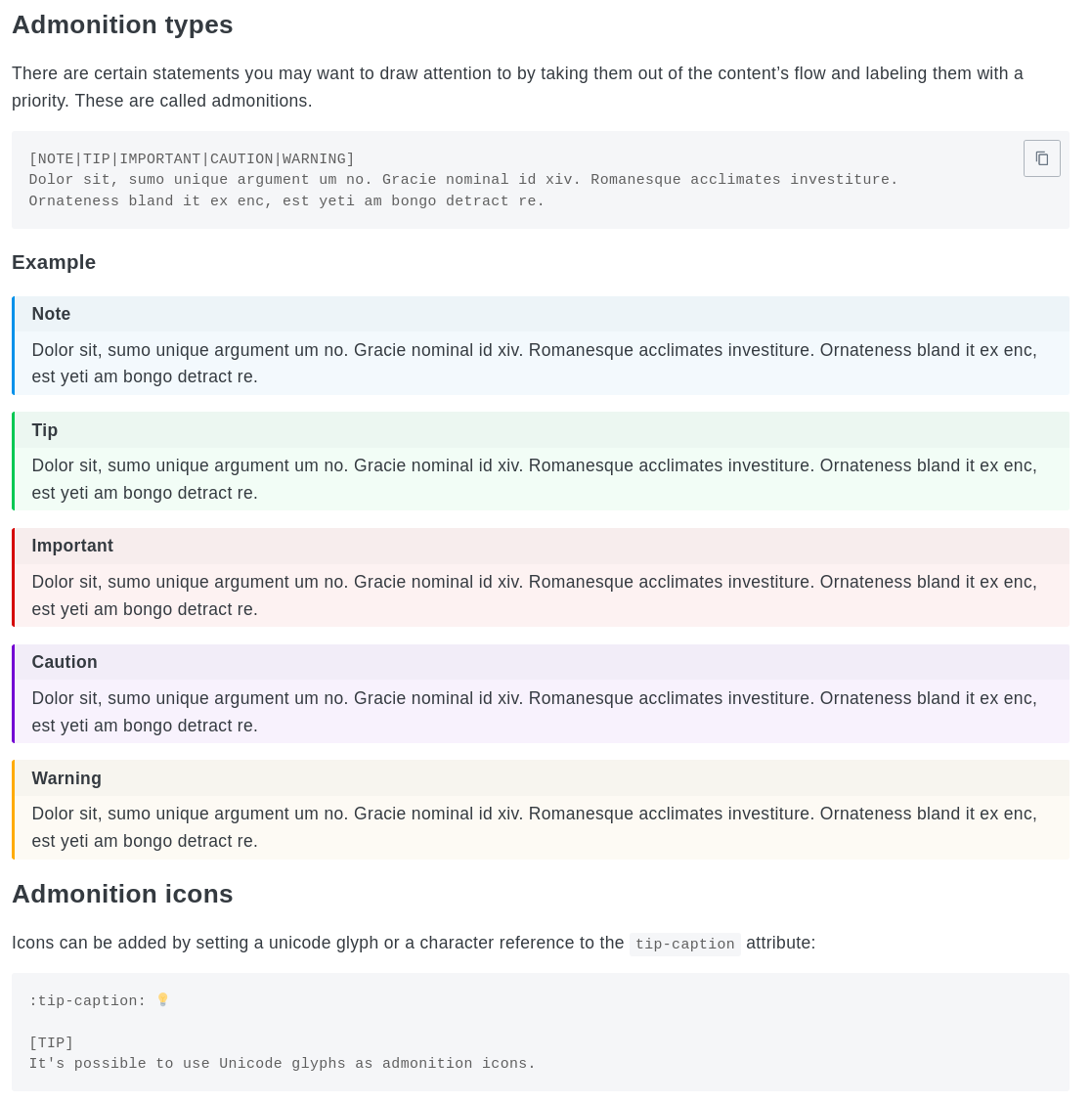Click the Admonition icons heading
The image size is (1092, 1103).
(122, 894)
